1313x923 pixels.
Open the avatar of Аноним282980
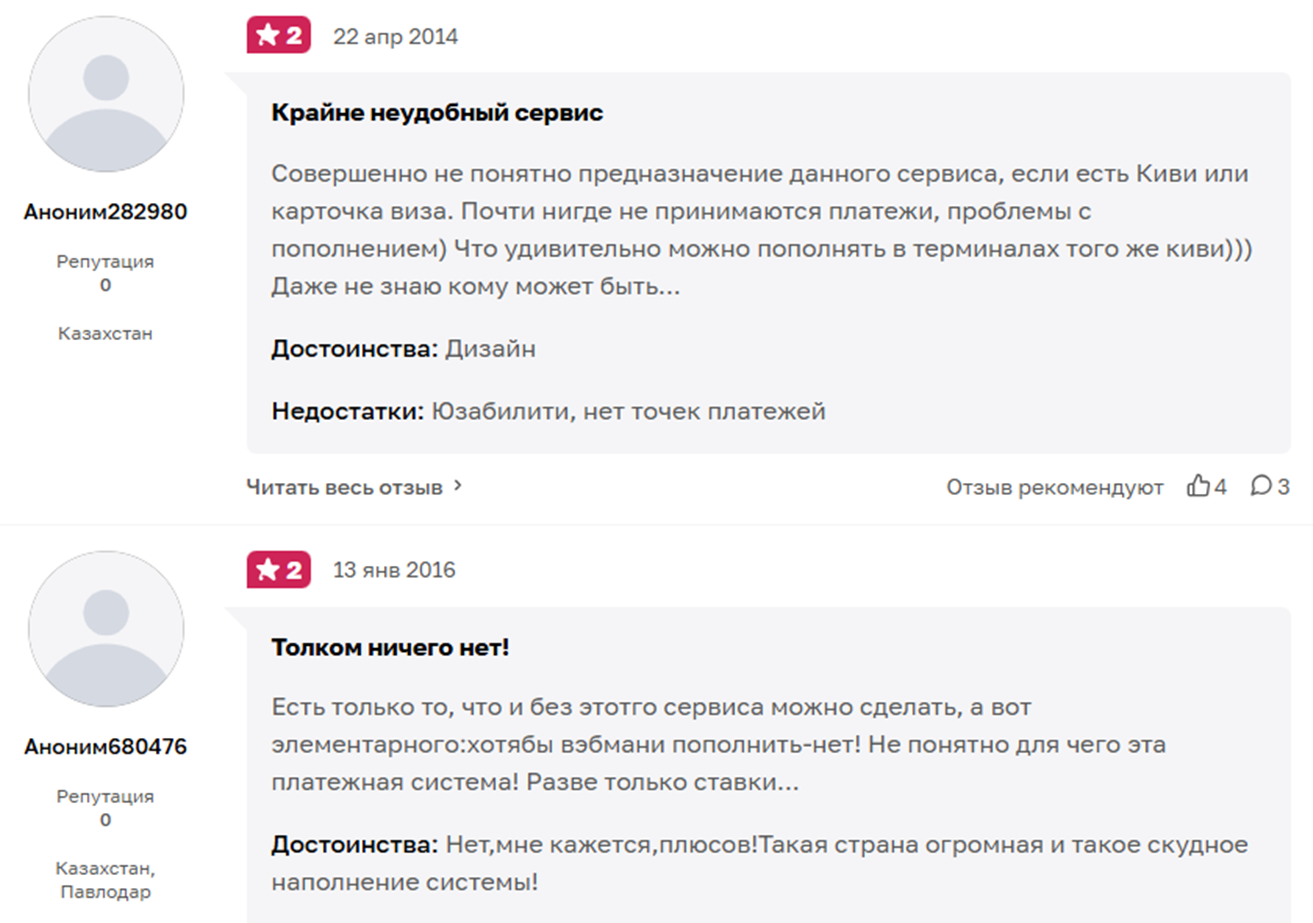click(x=106, y=93)
